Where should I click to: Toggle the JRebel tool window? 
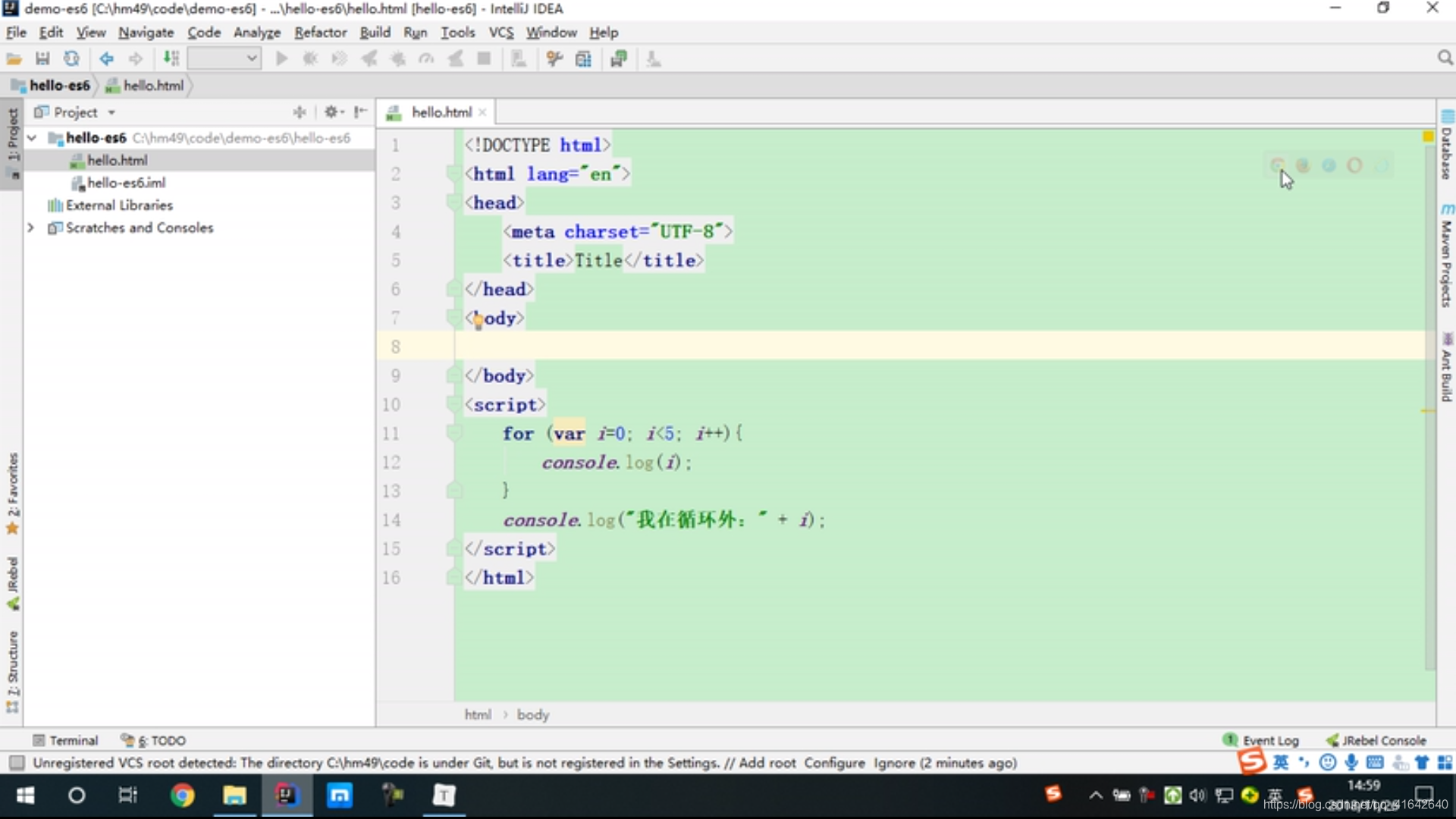click(12, 583)
